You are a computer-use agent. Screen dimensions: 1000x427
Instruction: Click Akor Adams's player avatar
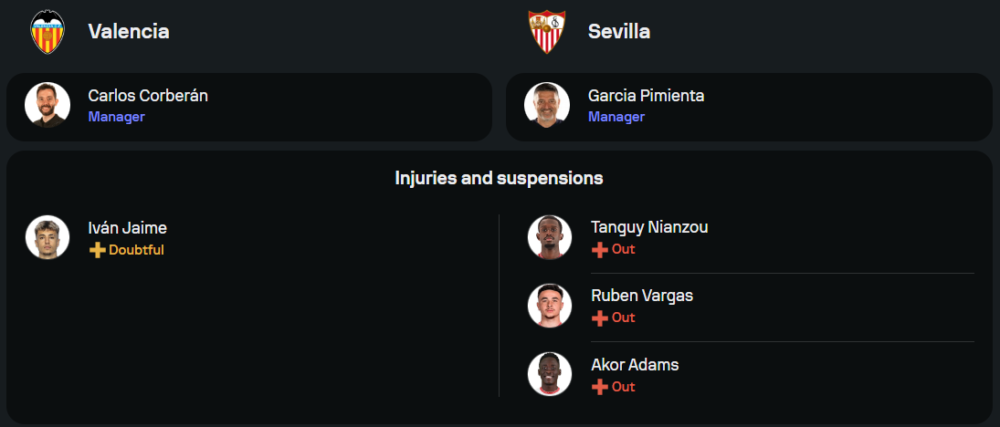pos(549,374)
